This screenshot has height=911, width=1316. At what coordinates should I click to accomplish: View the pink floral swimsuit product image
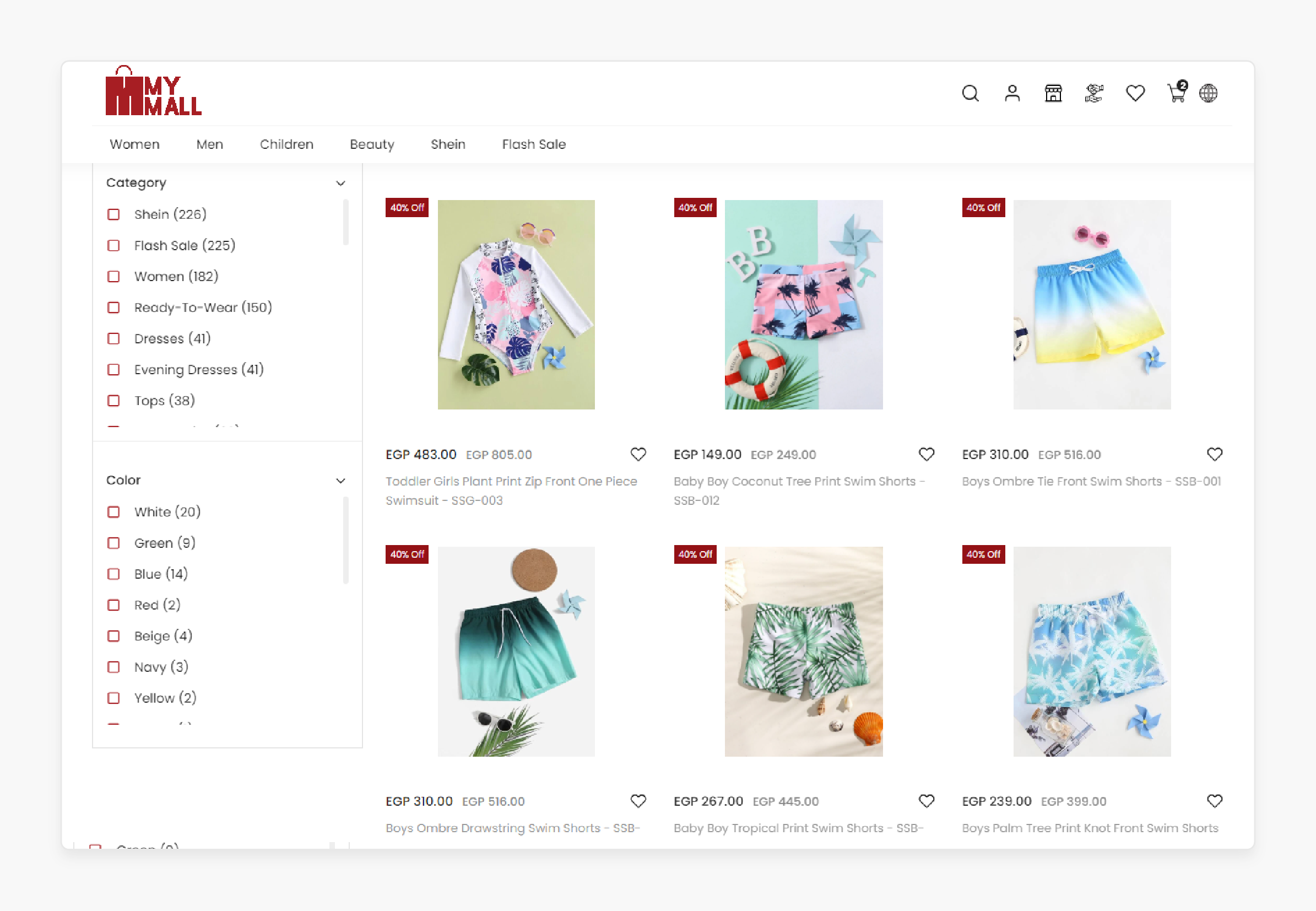[516, 304]
